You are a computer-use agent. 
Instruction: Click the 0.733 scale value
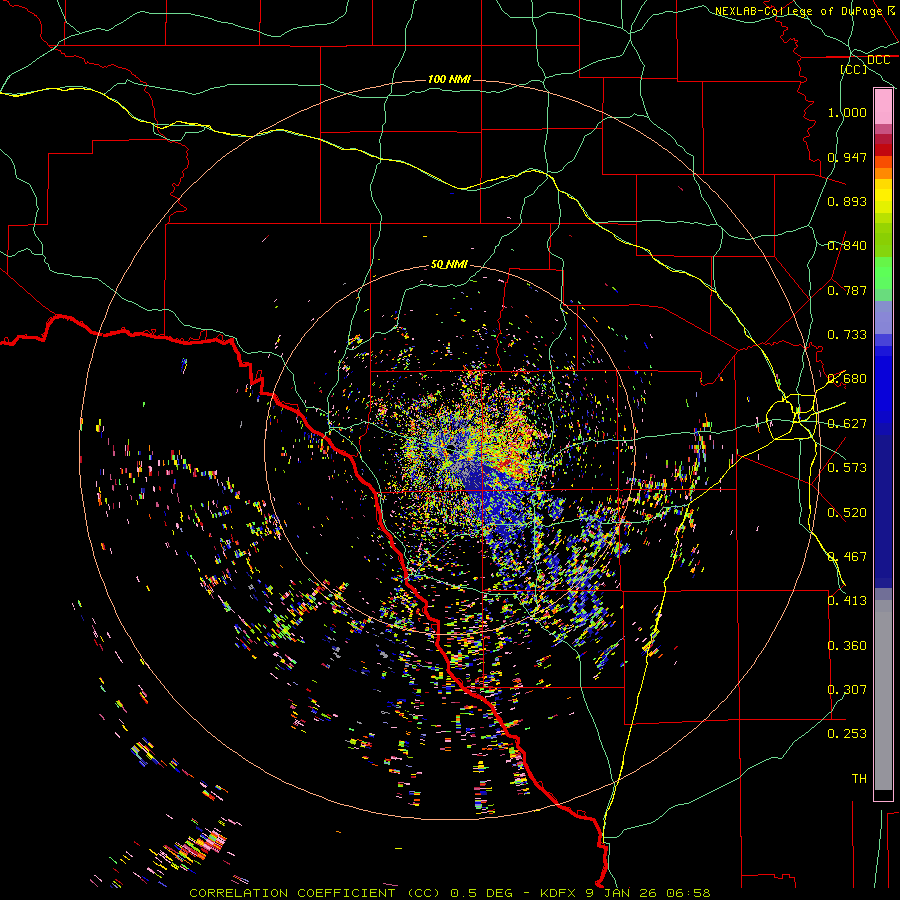[x=847, y=335]
